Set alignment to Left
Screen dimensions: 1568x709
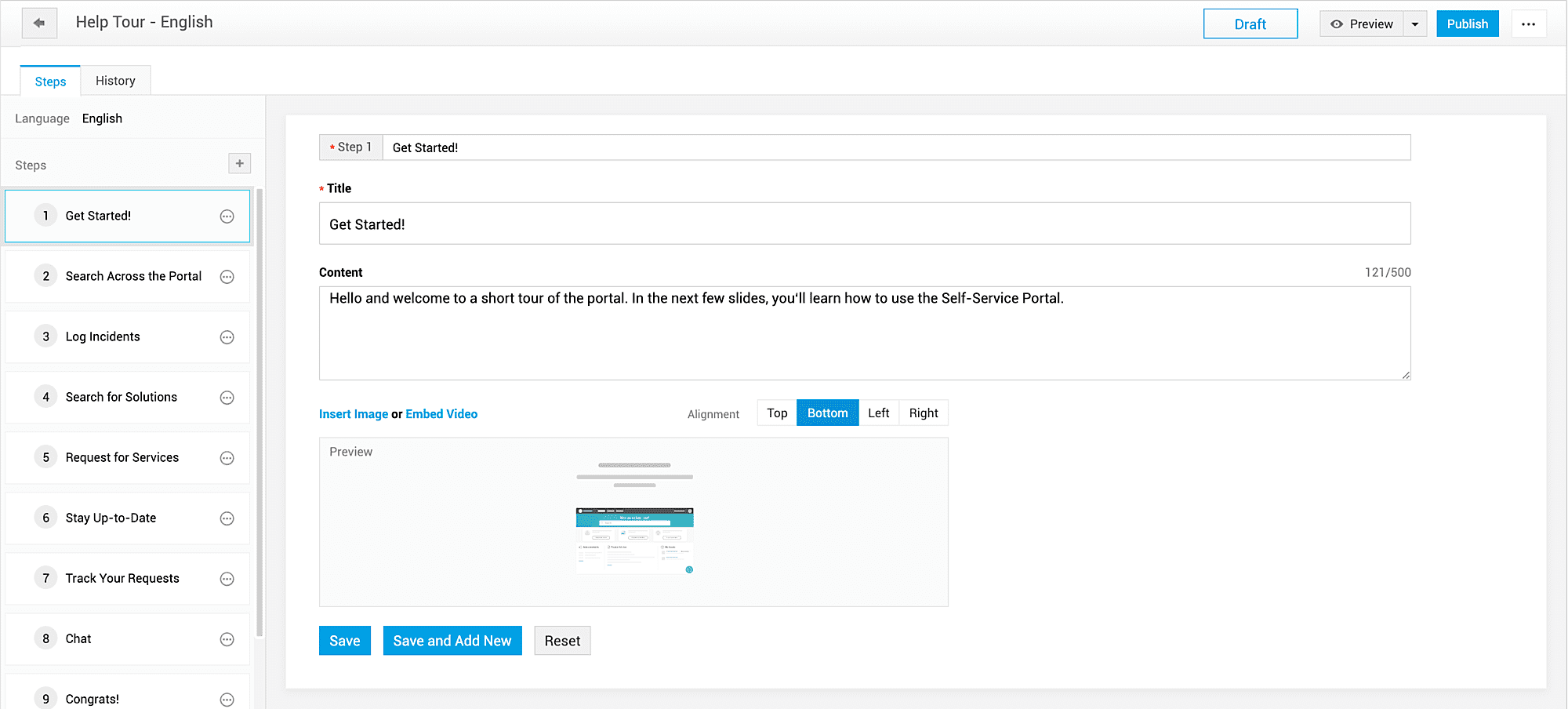coord(878,413)
